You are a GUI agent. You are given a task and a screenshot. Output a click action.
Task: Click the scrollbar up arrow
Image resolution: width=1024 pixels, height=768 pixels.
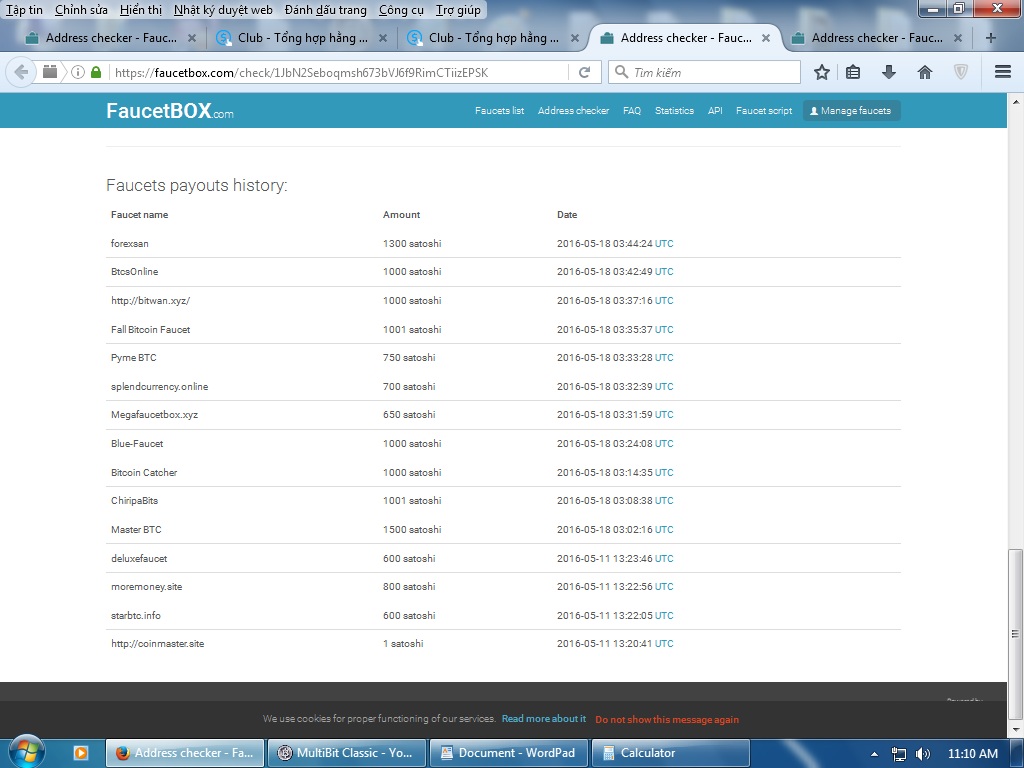tap(1015, 102)
